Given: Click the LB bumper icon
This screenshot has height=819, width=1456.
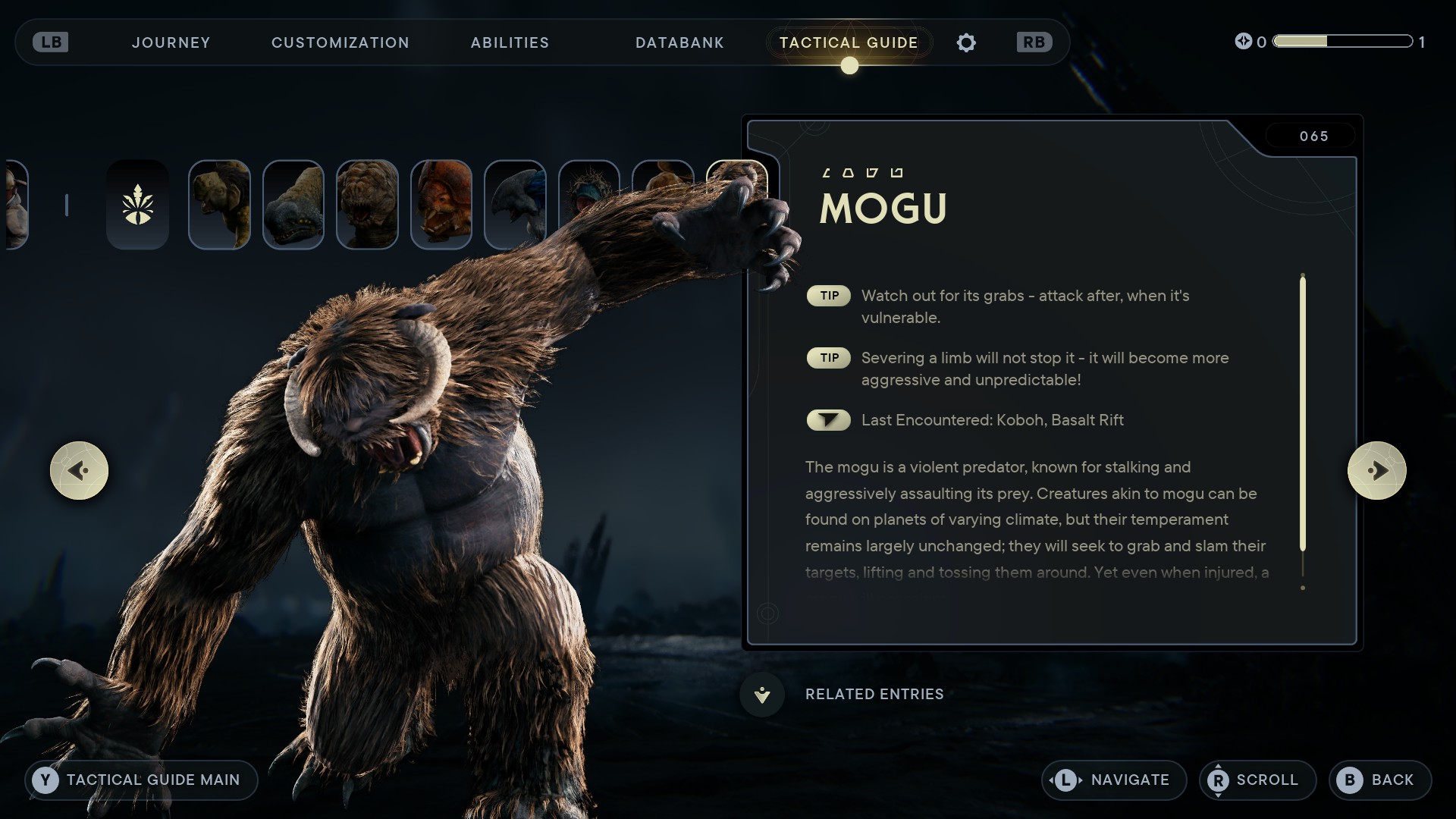Looking at the screenshot, I should [x=51, y=42].
